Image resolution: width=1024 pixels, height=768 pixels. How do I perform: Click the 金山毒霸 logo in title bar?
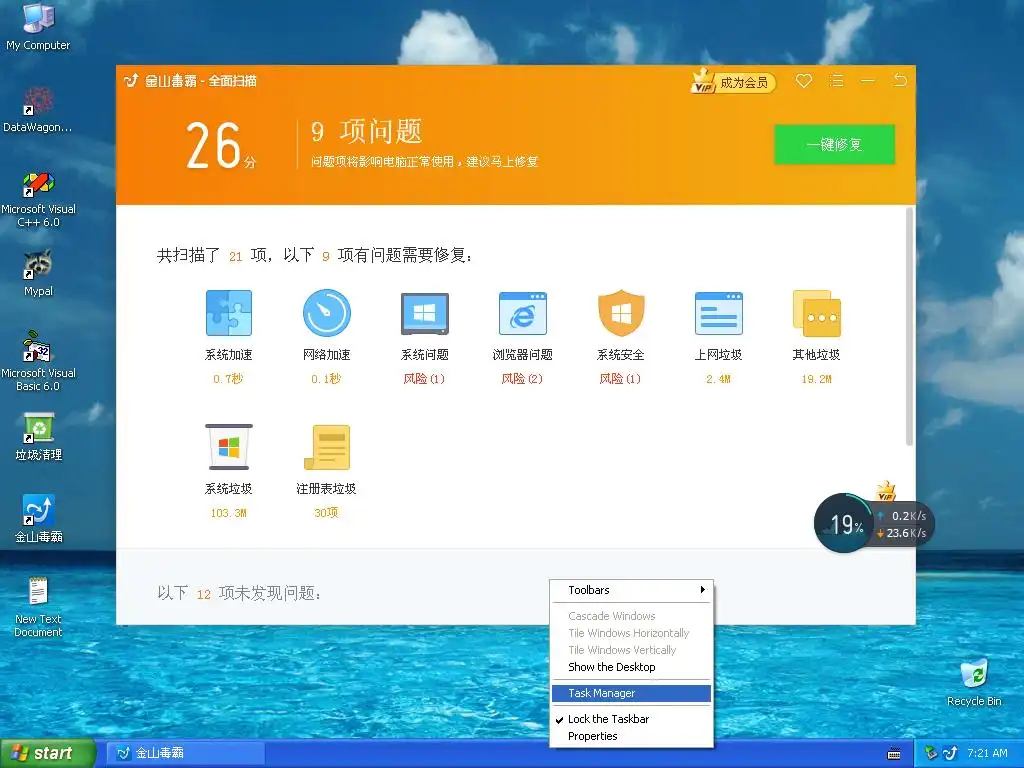pyautogui.click(x=131, y=80)
